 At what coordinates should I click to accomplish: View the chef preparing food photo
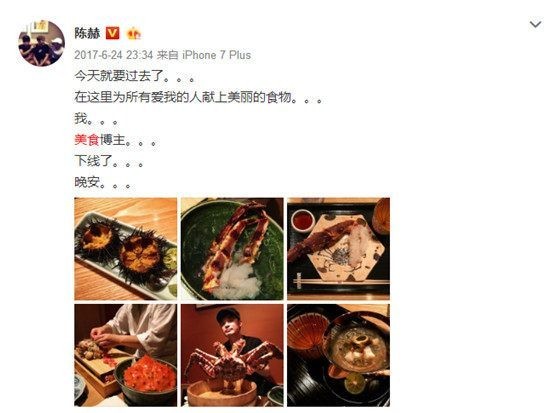click(x=125, y=355)
